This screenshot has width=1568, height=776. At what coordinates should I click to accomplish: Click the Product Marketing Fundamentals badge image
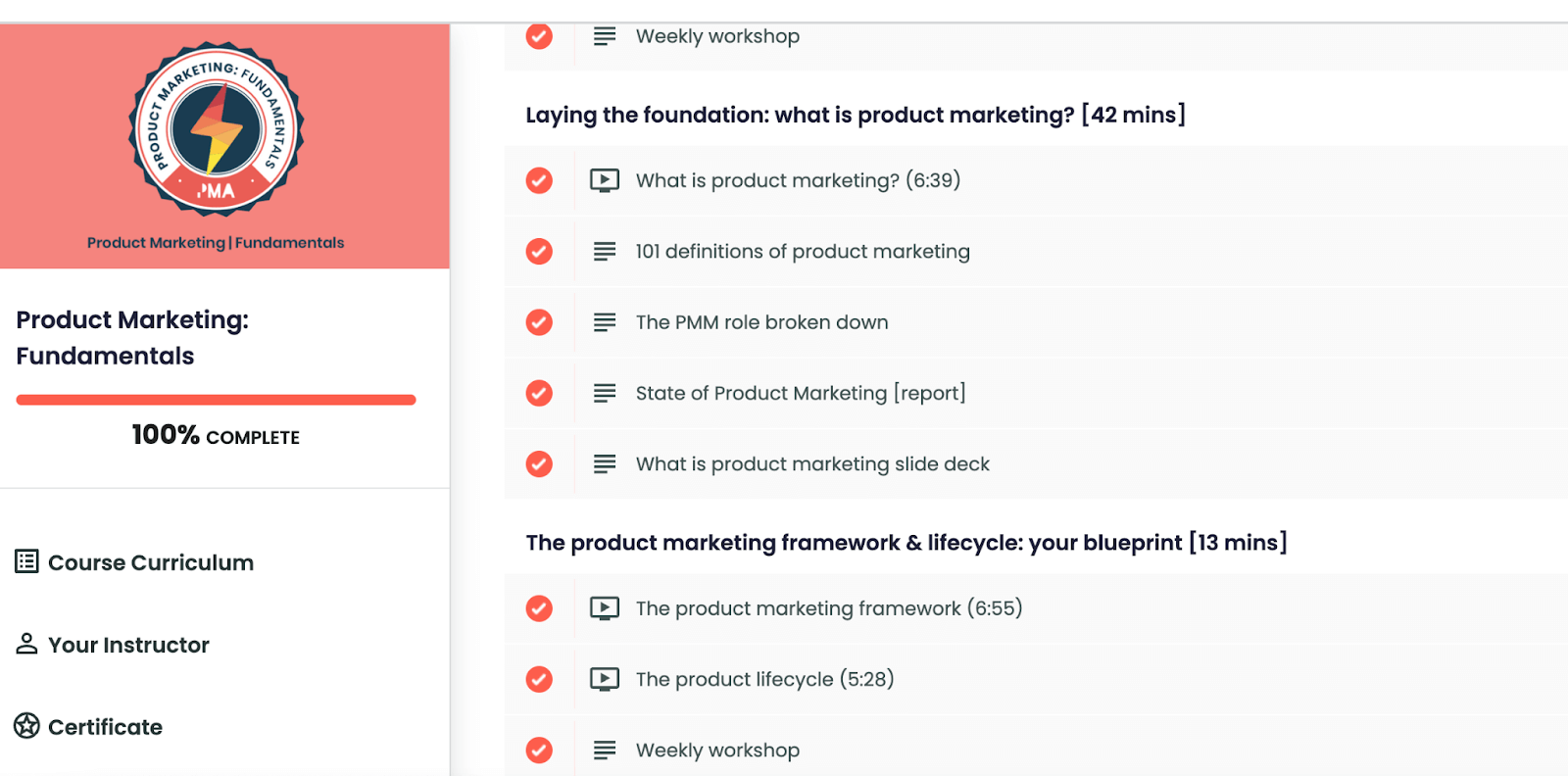(x=217, y=128)
